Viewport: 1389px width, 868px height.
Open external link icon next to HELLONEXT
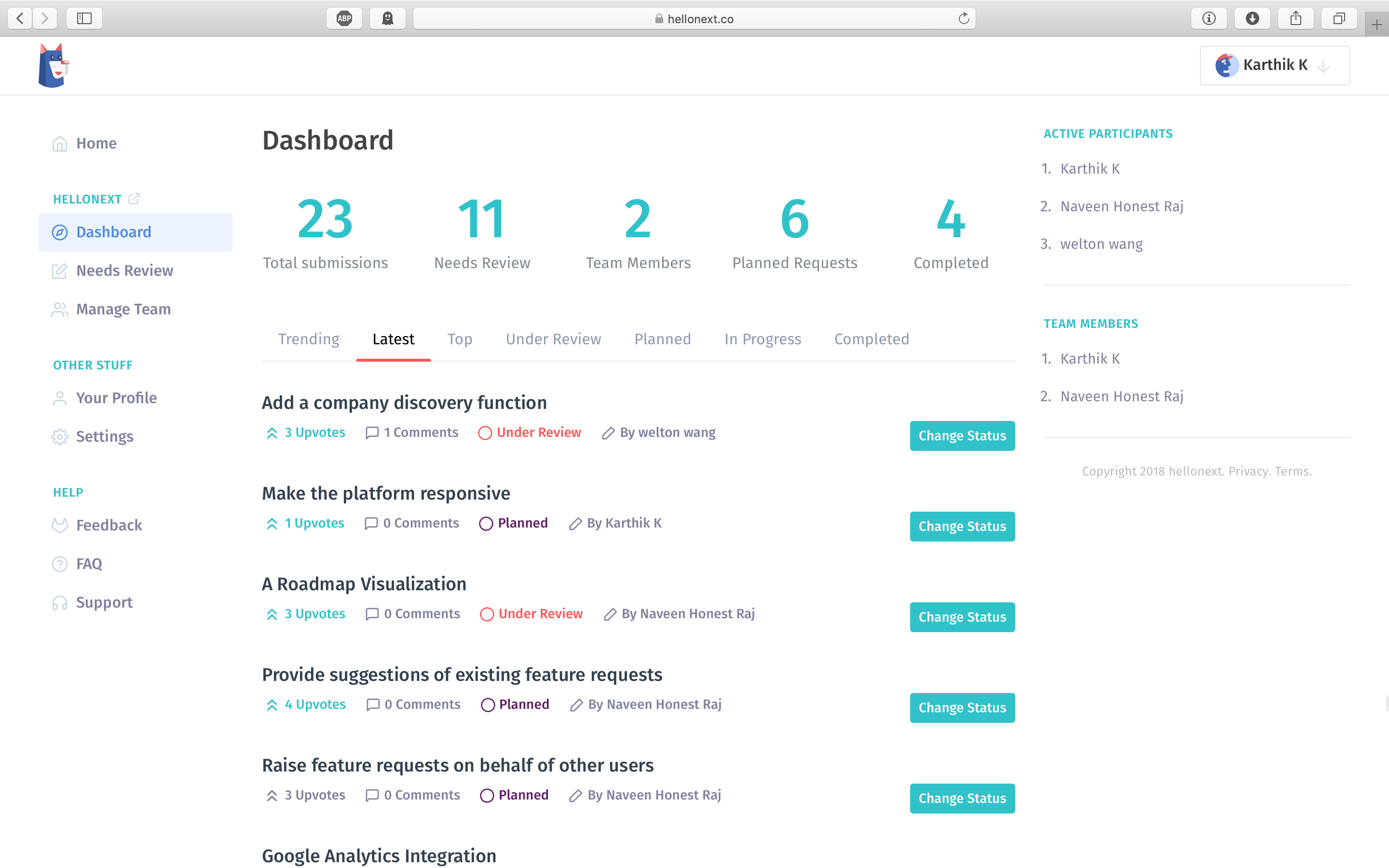134,199
